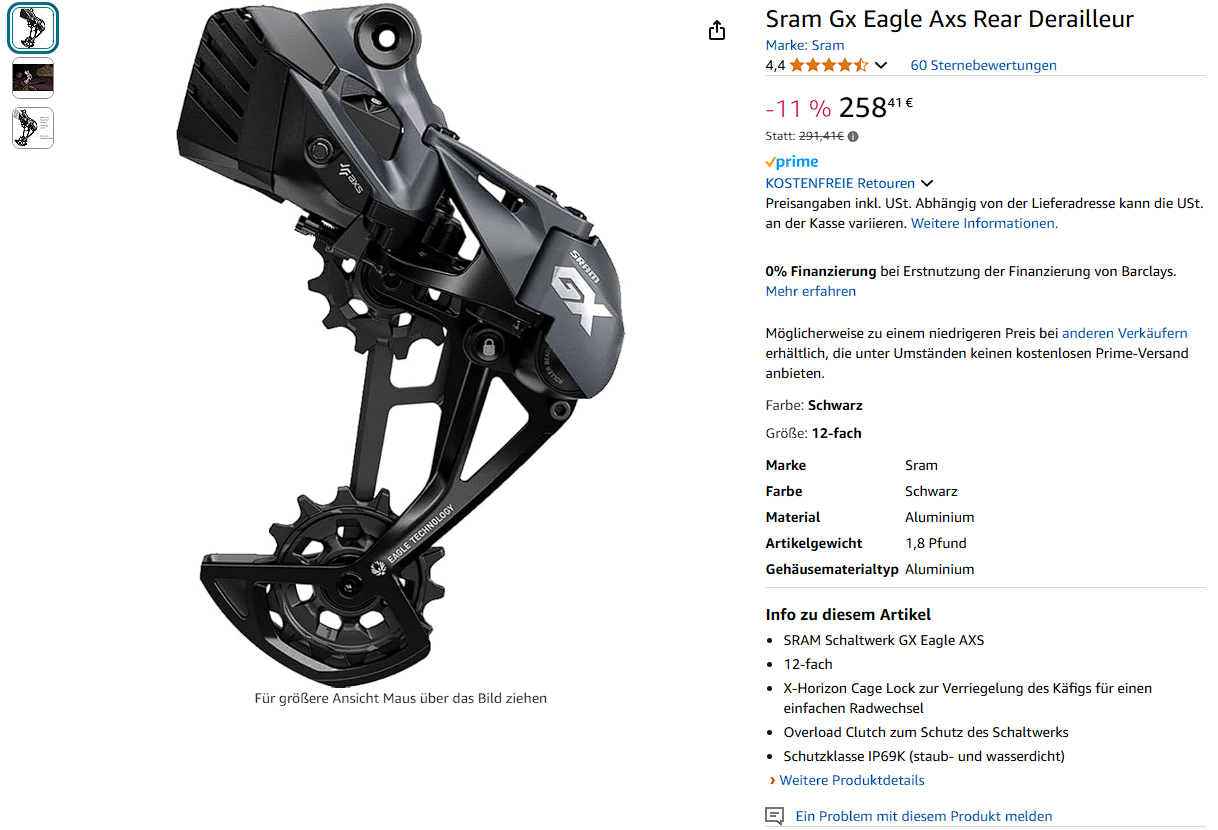The height and width of the screenshot is (830, 1218).
Task: Click the speech-bubble report problem icon
Action: [775, 816]
